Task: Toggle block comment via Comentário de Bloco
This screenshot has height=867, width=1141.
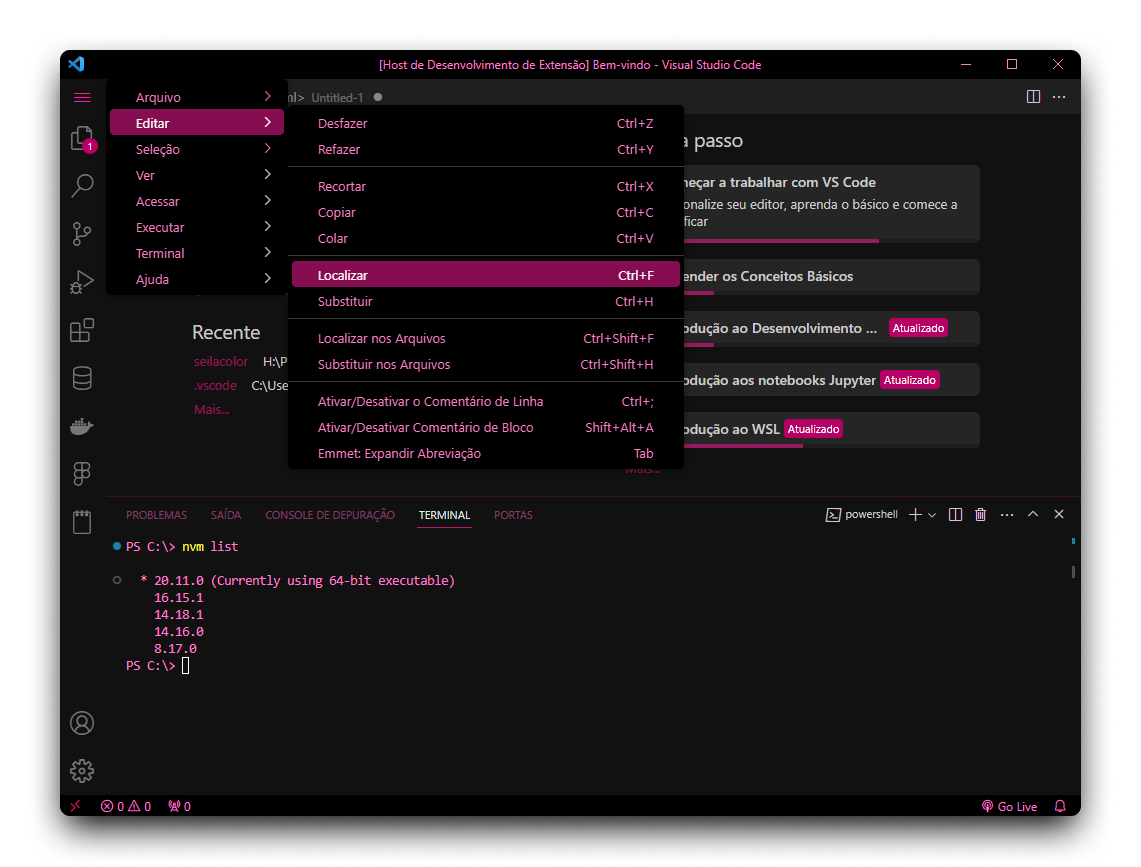Action: pos(485,427)
